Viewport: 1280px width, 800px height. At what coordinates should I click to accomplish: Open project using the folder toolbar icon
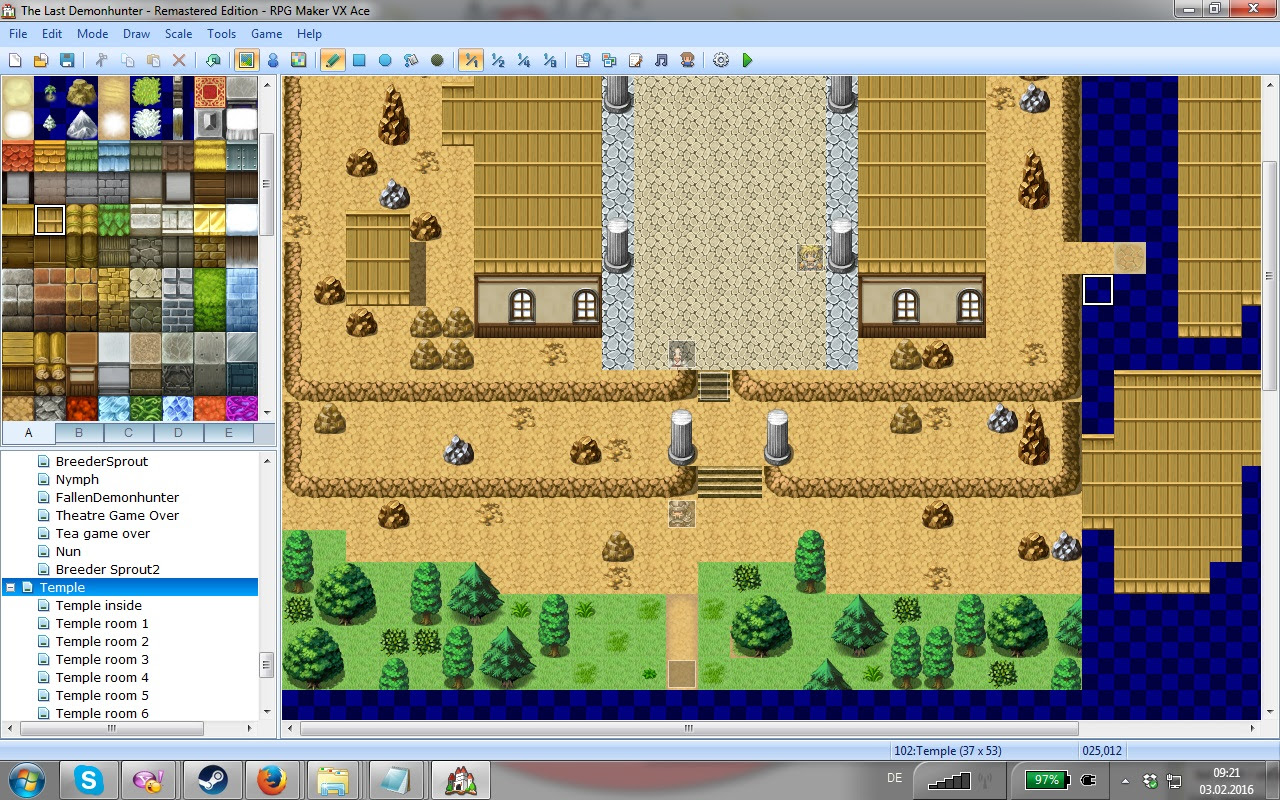(x=41, y=60)
